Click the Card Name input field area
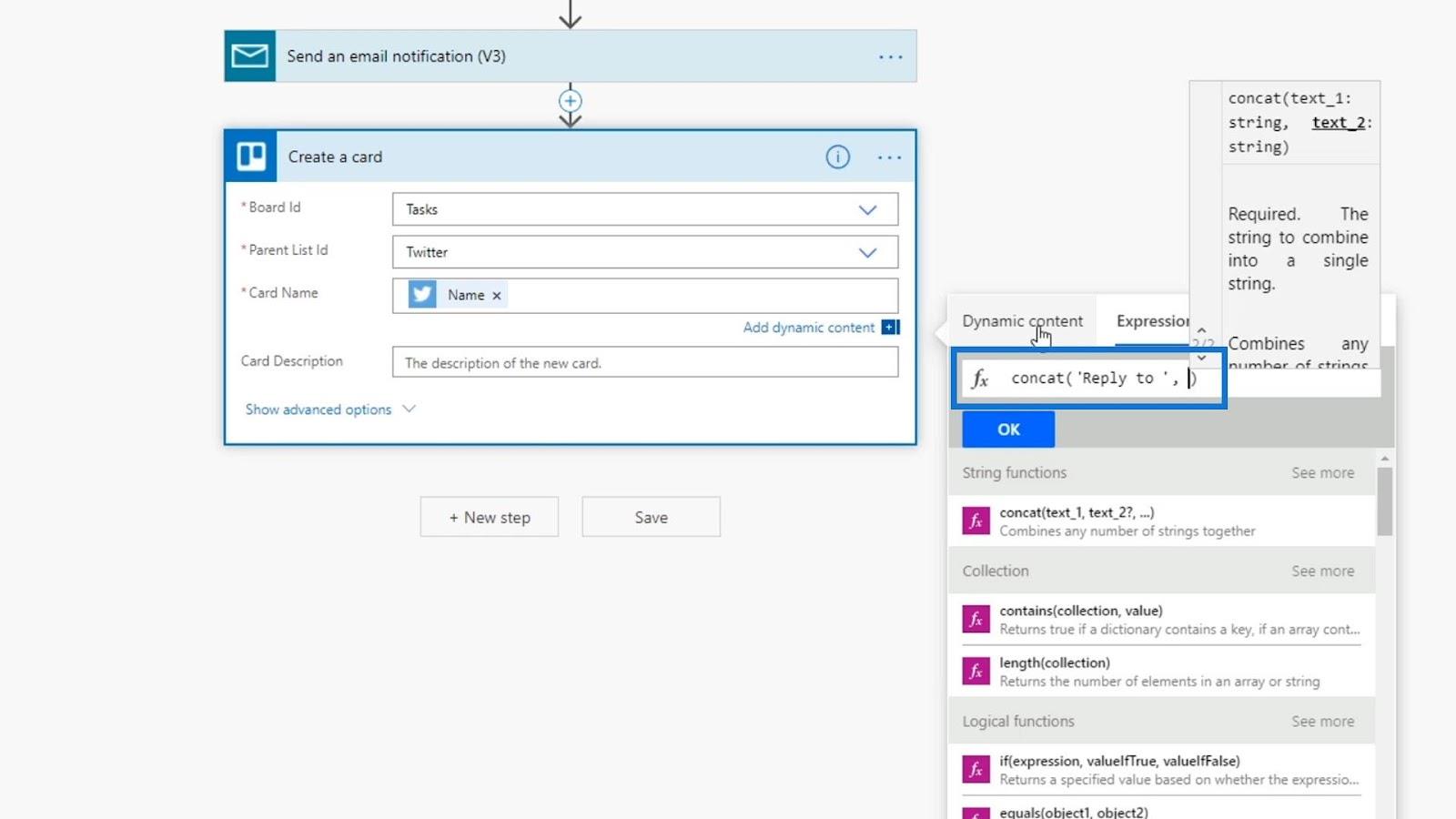 [x=644, y=296]
